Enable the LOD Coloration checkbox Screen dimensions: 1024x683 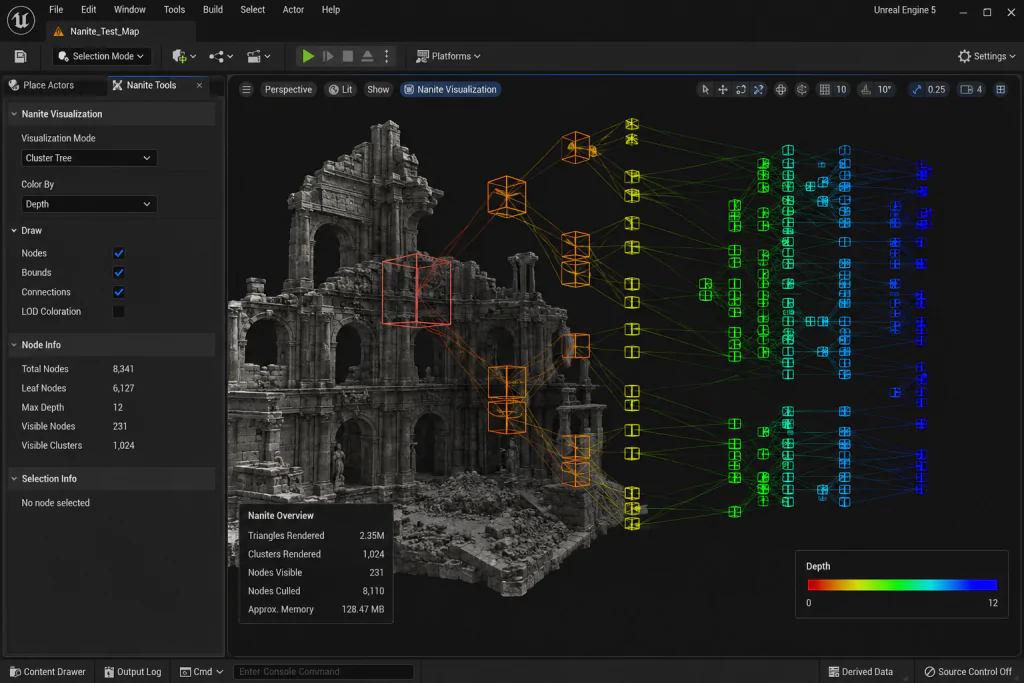[119, 311]
